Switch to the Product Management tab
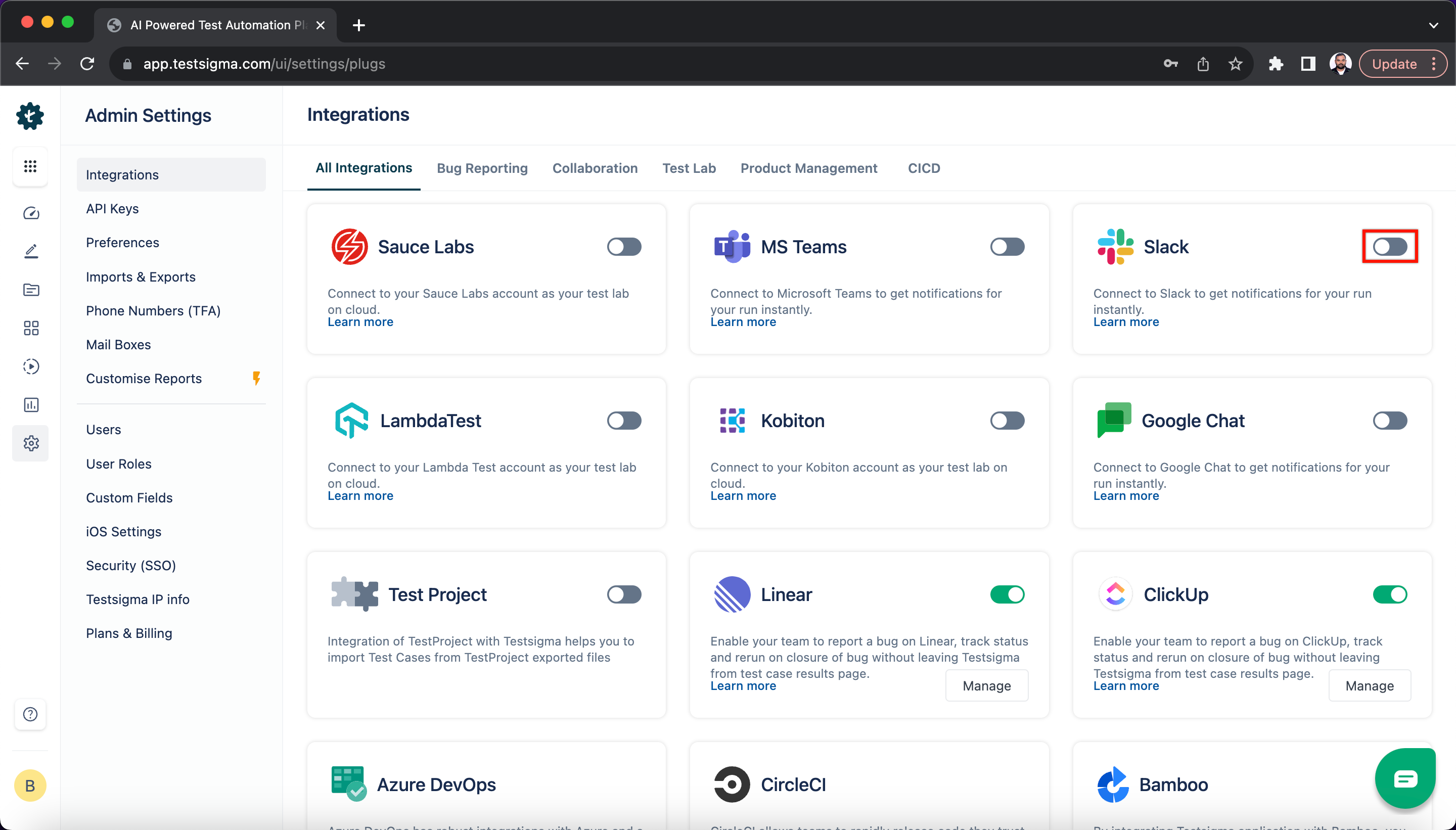The image size is (1456, 830). [808, 168]
